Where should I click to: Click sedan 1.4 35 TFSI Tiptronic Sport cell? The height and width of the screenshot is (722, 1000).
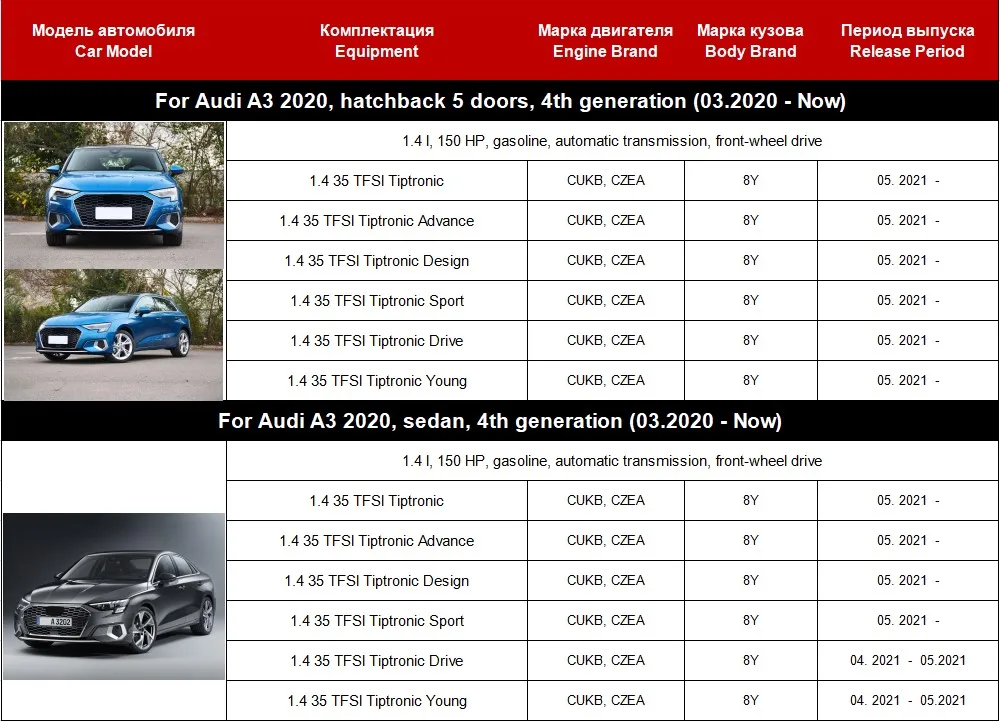pyautogui.click(x=377, y=621)
